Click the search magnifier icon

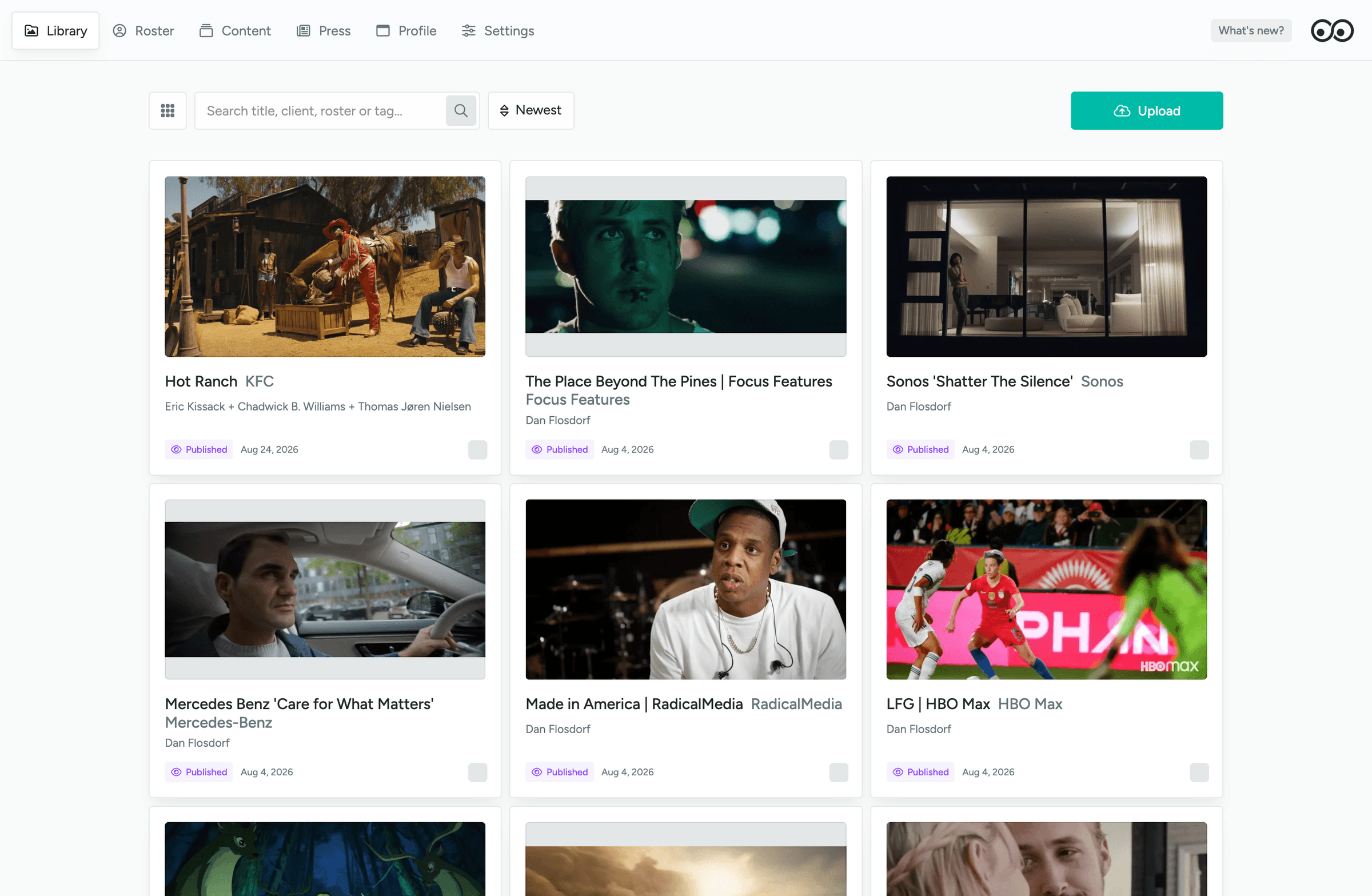coord(461,110)
